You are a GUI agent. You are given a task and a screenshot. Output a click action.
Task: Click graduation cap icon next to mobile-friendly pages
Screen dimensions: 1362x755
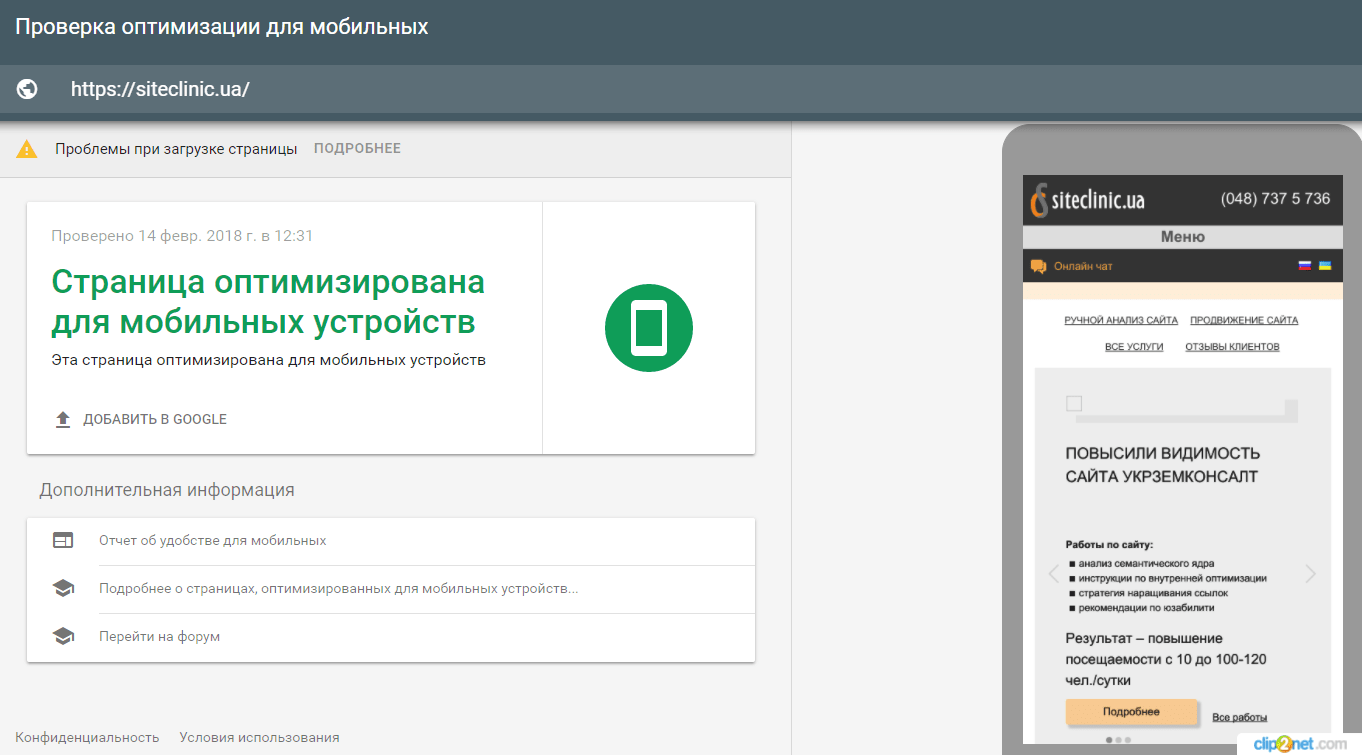click(x=63, y=589)
